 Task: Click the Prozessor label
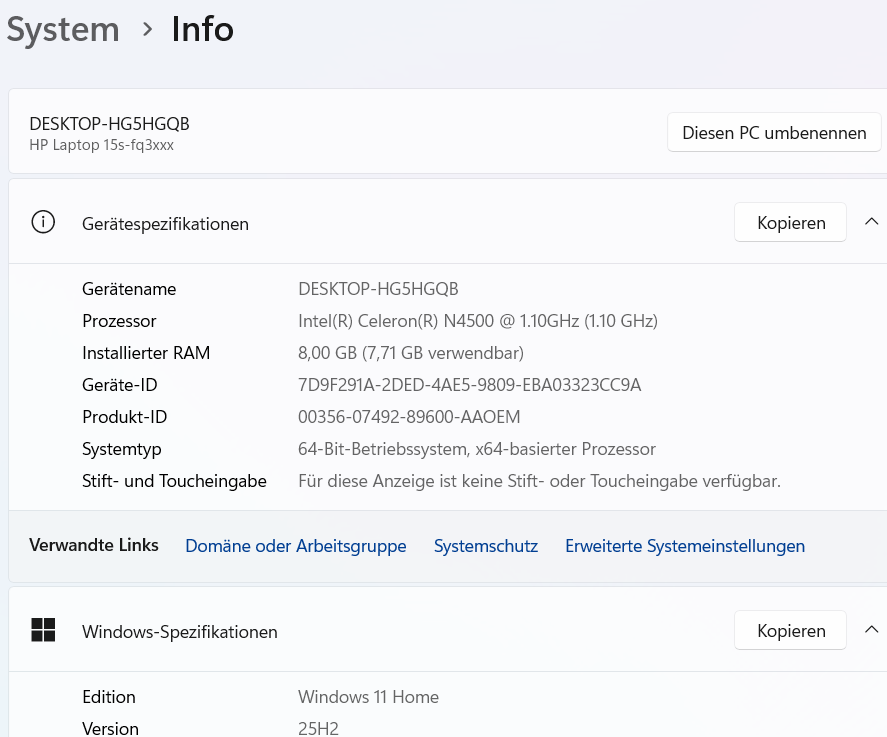point(119,321)
